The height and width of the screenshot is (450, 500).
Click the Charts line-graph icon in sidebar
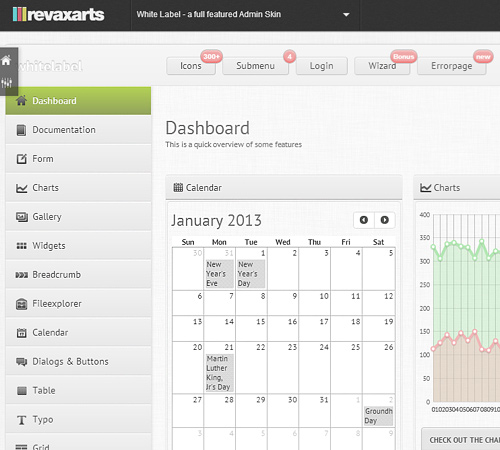tap(22, 188)
